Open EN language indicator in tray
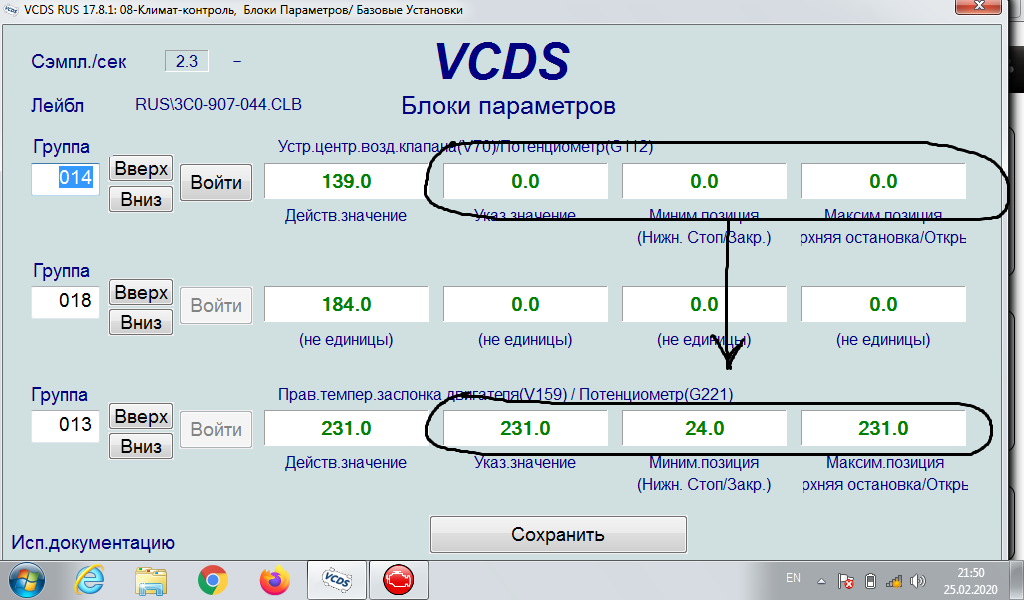Screen dimensions: 1024x600 pyautogui.click(x=793, y=579)
